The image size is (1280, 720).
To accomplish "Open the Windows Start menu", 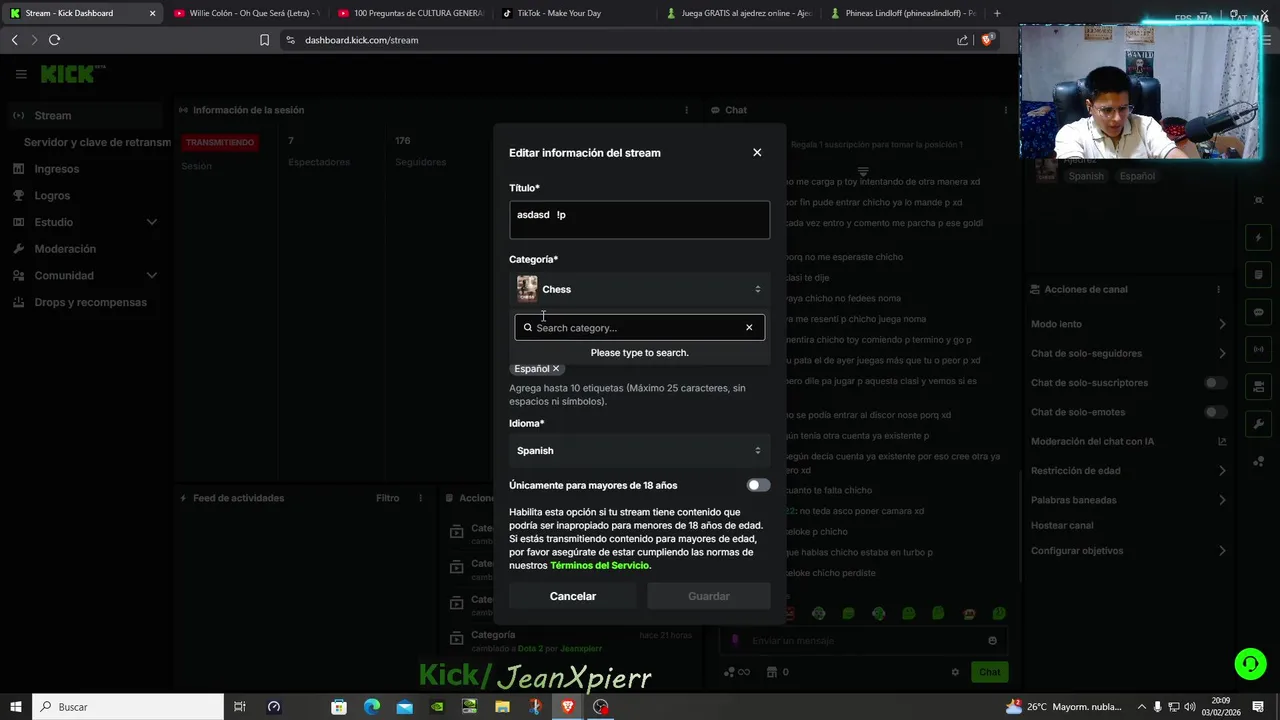I will tap(16, 707).
